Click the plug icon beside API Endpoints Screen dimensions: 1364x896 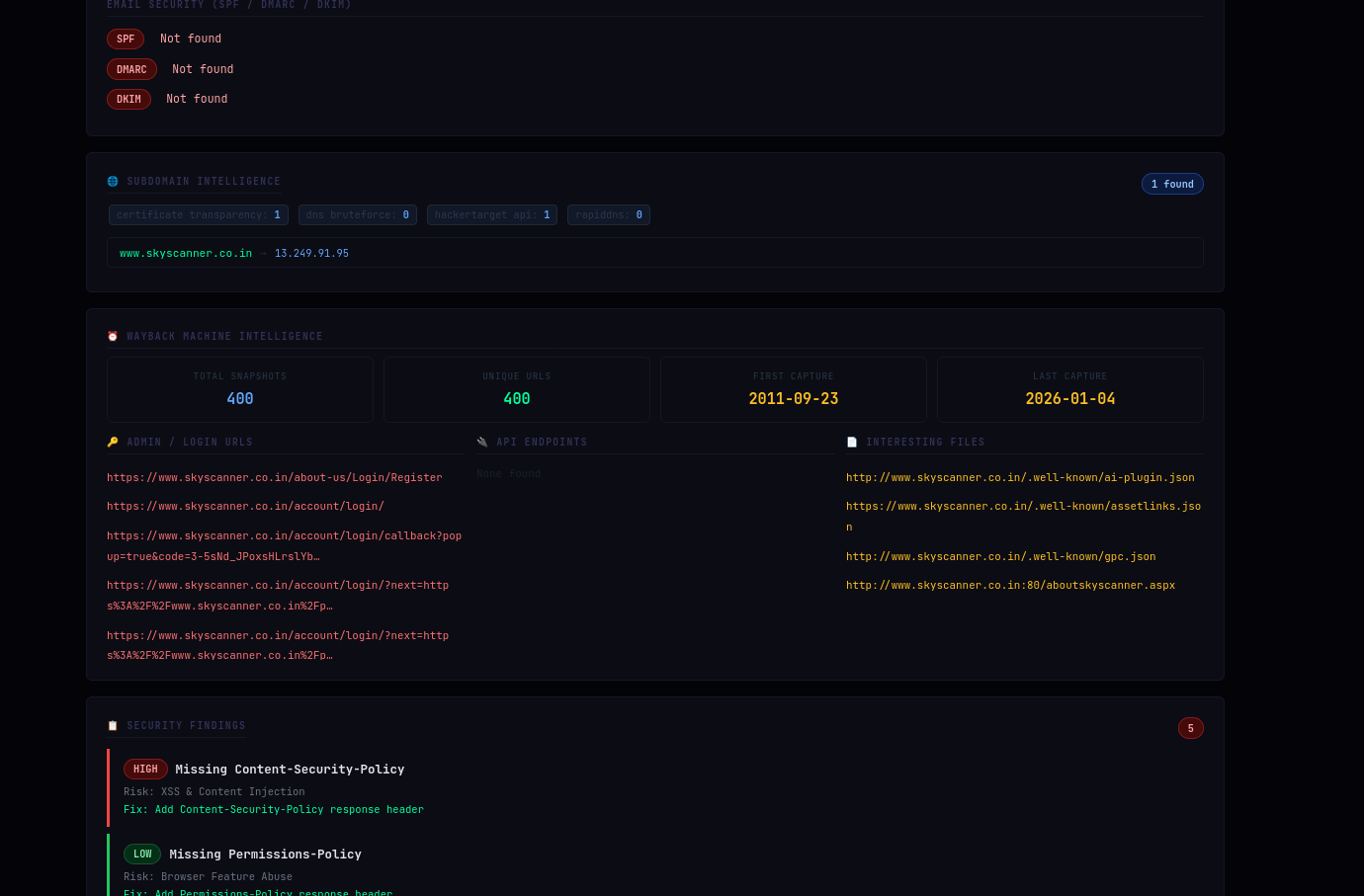(x=482, y=443)
